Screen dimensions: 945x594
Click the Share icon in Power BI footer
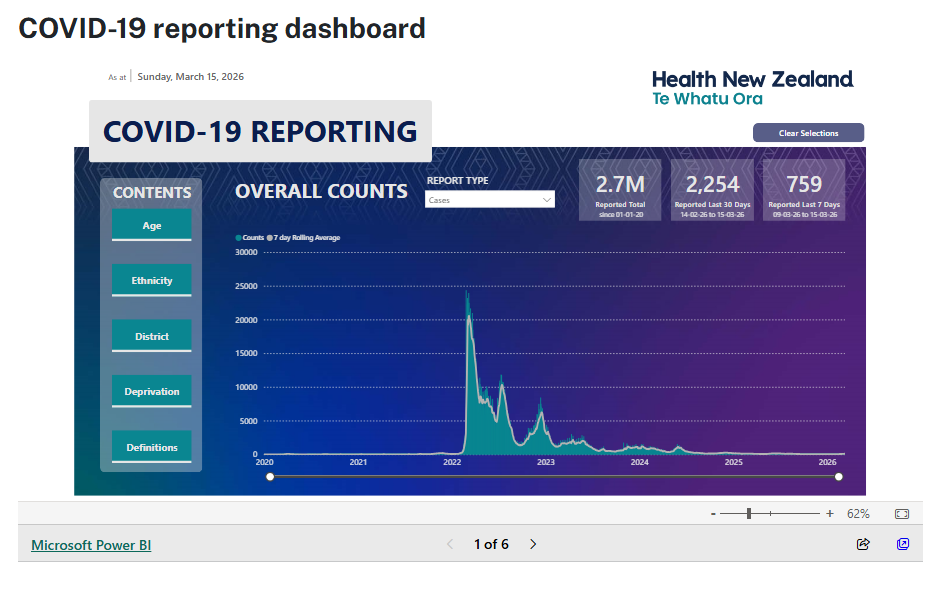[x=863, y=544]
